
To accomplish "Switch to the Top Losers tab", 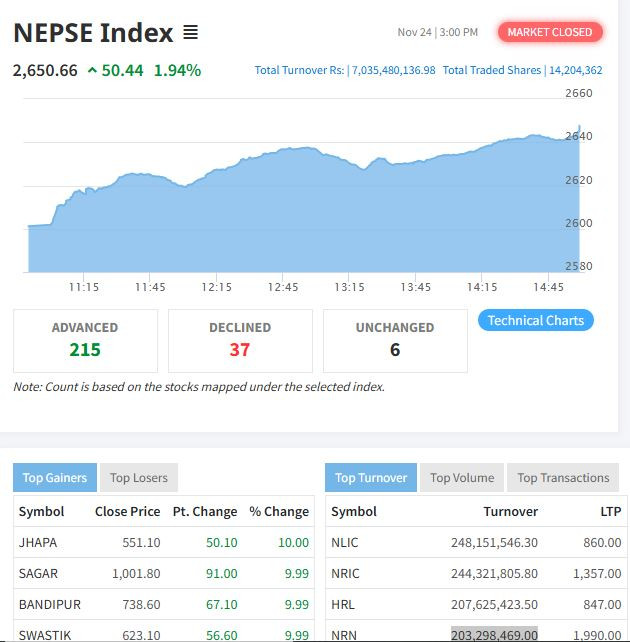I will tap(138, 478).
